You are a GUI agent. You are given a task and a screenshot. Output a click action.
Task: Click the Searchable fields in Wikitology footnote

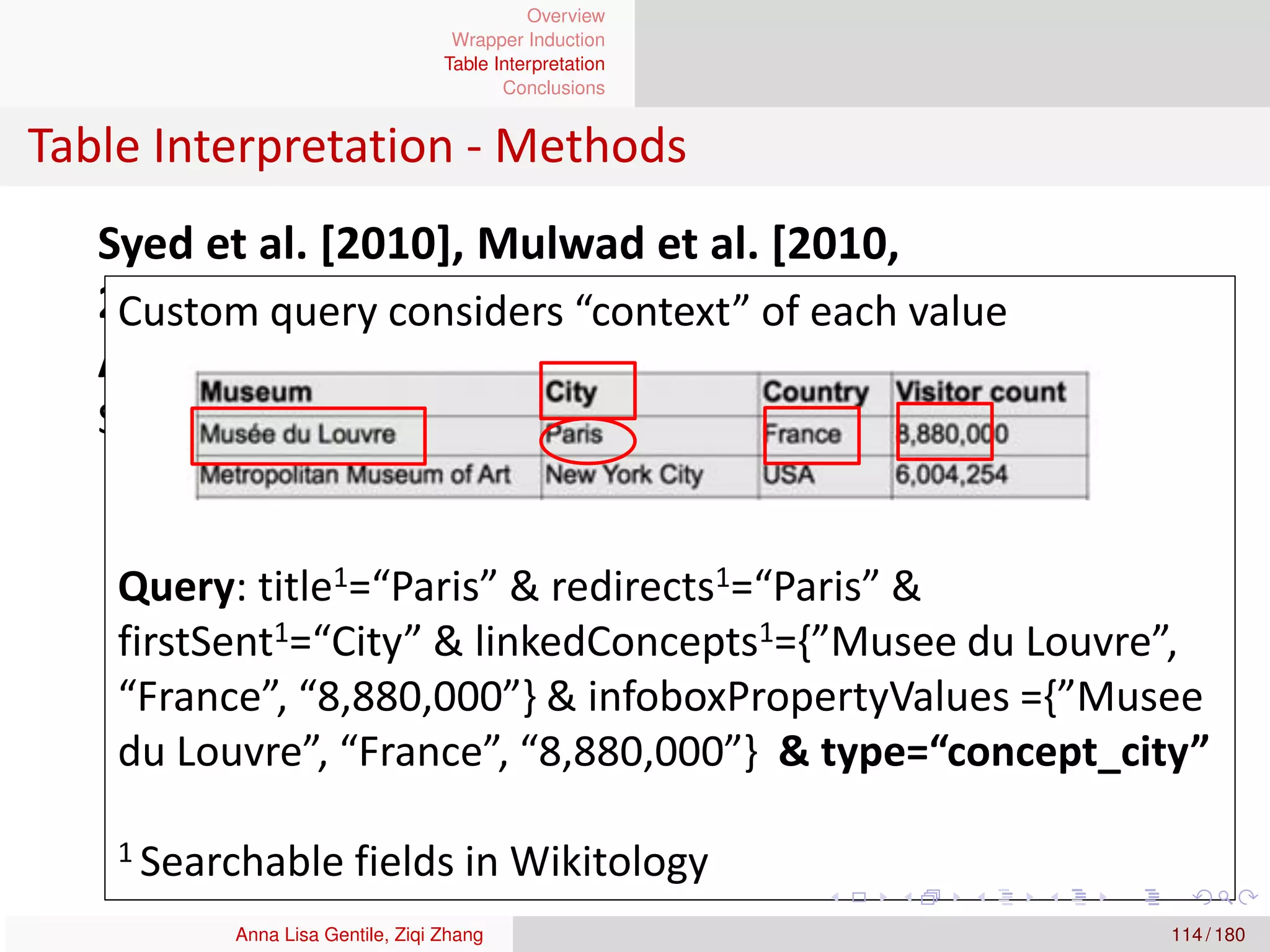pyautogui.click(x=413, y=862)
